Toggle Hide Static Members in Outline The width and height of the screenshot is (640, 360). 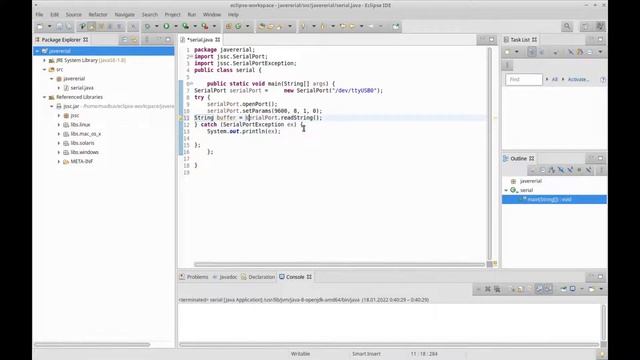(x=570, y=170)
